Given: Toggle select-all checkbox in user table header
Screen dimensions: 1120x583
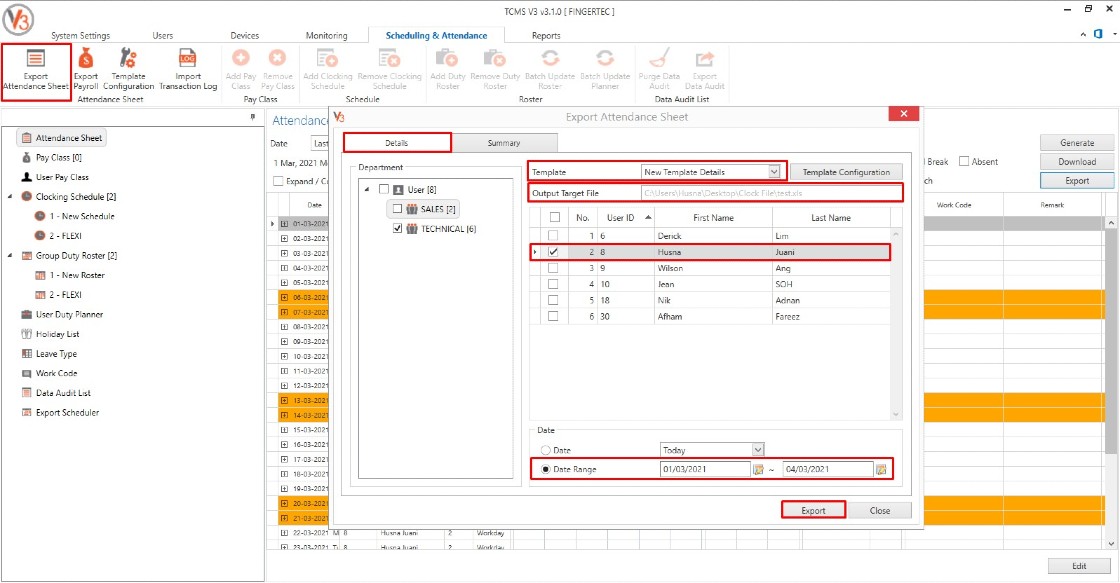Looking at the screenshot, I should pos(554,217).
